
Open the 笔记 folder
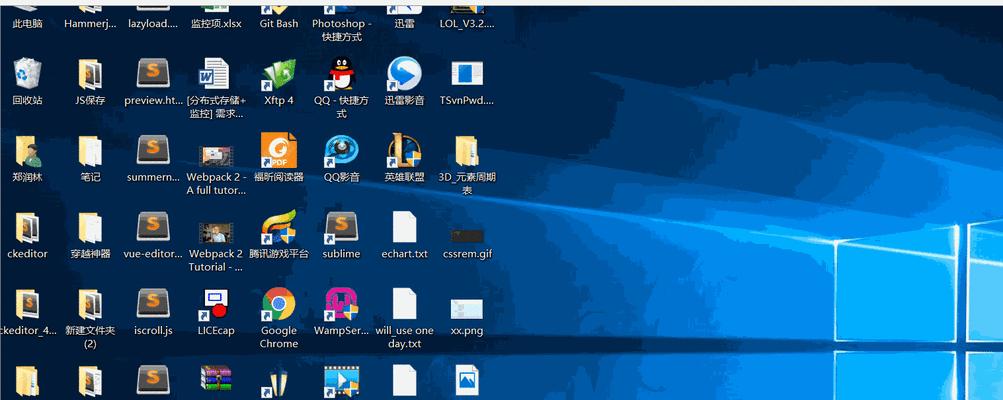[x=90, y=151]
